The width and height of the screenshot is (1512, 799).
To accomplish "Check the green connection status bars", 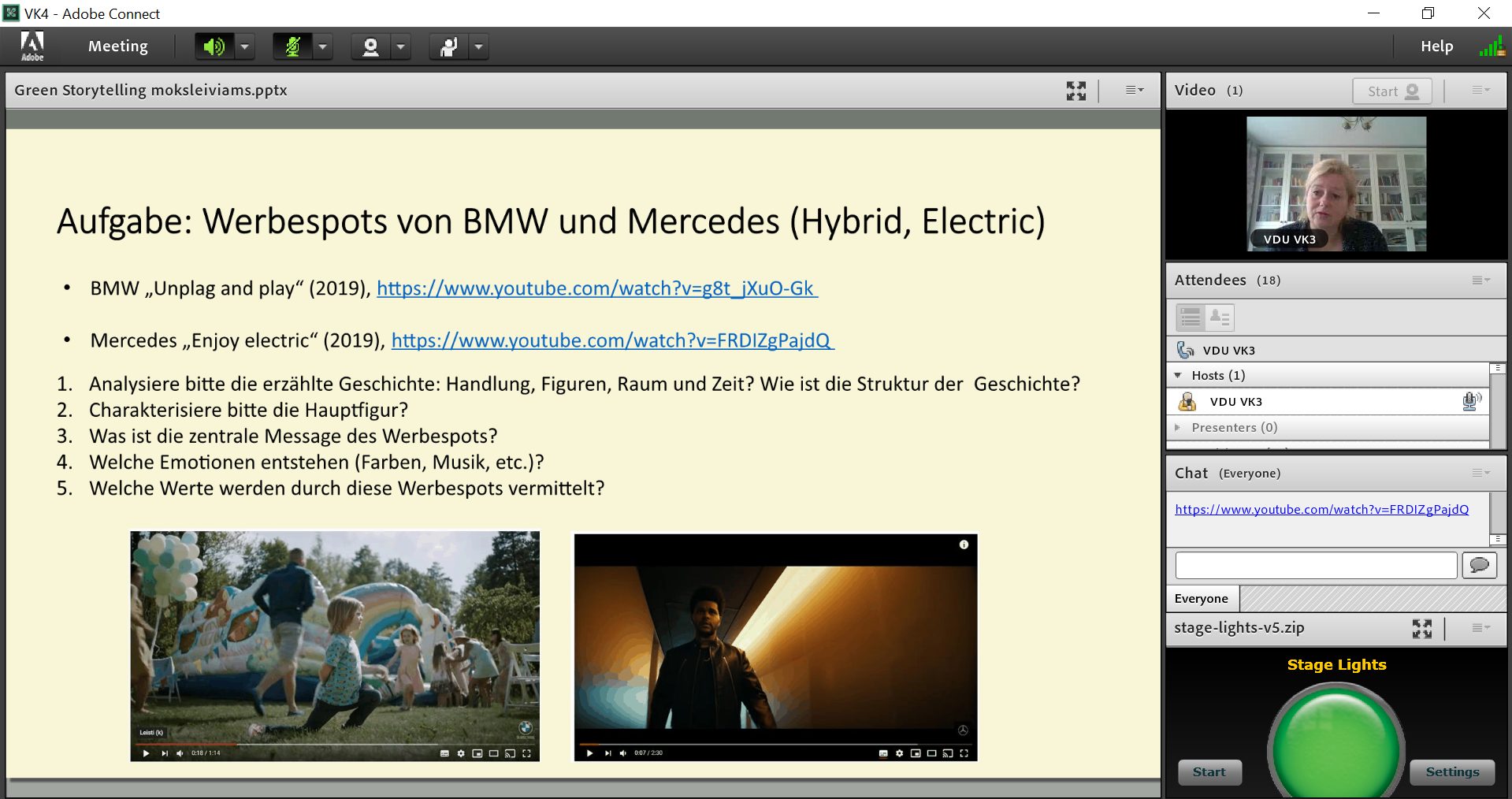I will coord(1492,46).
